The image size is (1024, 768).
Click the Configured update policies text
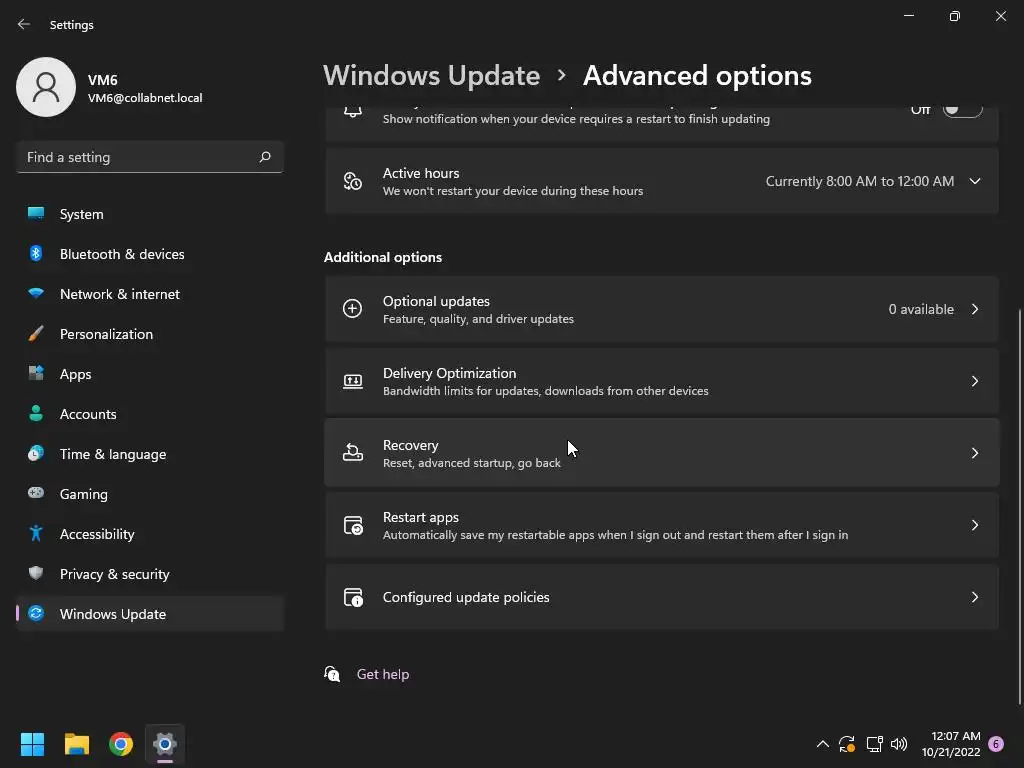click(x=466, y=597)
